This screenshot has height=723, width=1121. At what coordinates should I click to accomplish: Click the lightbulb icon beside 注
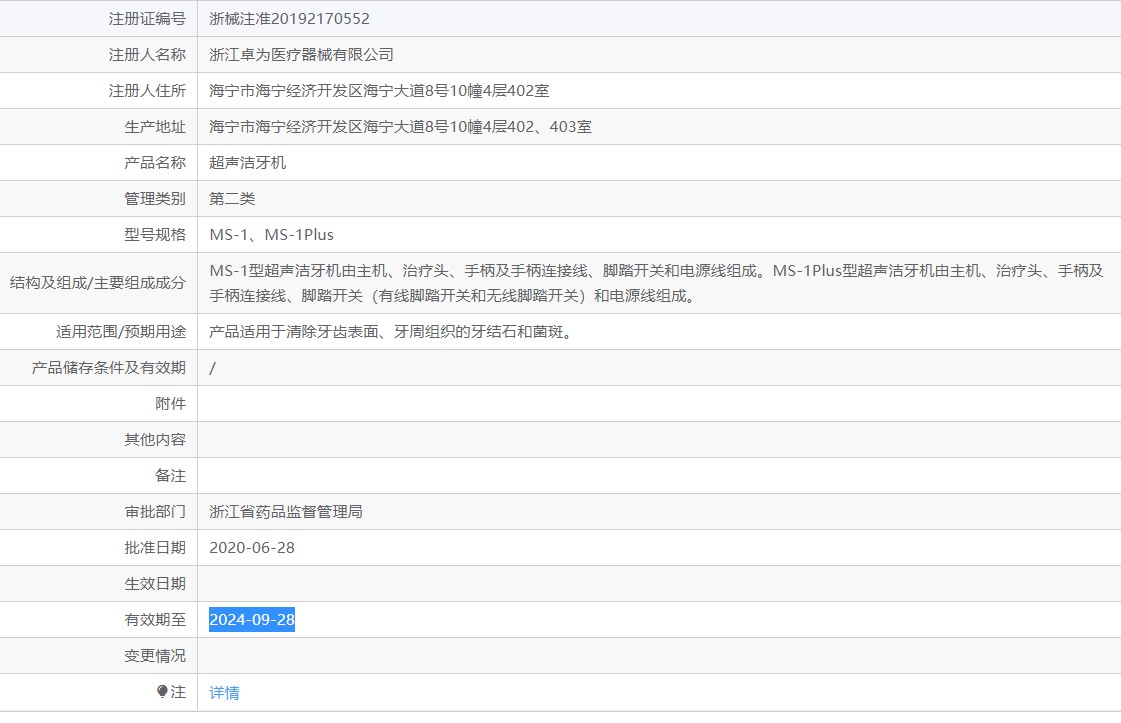(x=162, y=691)
